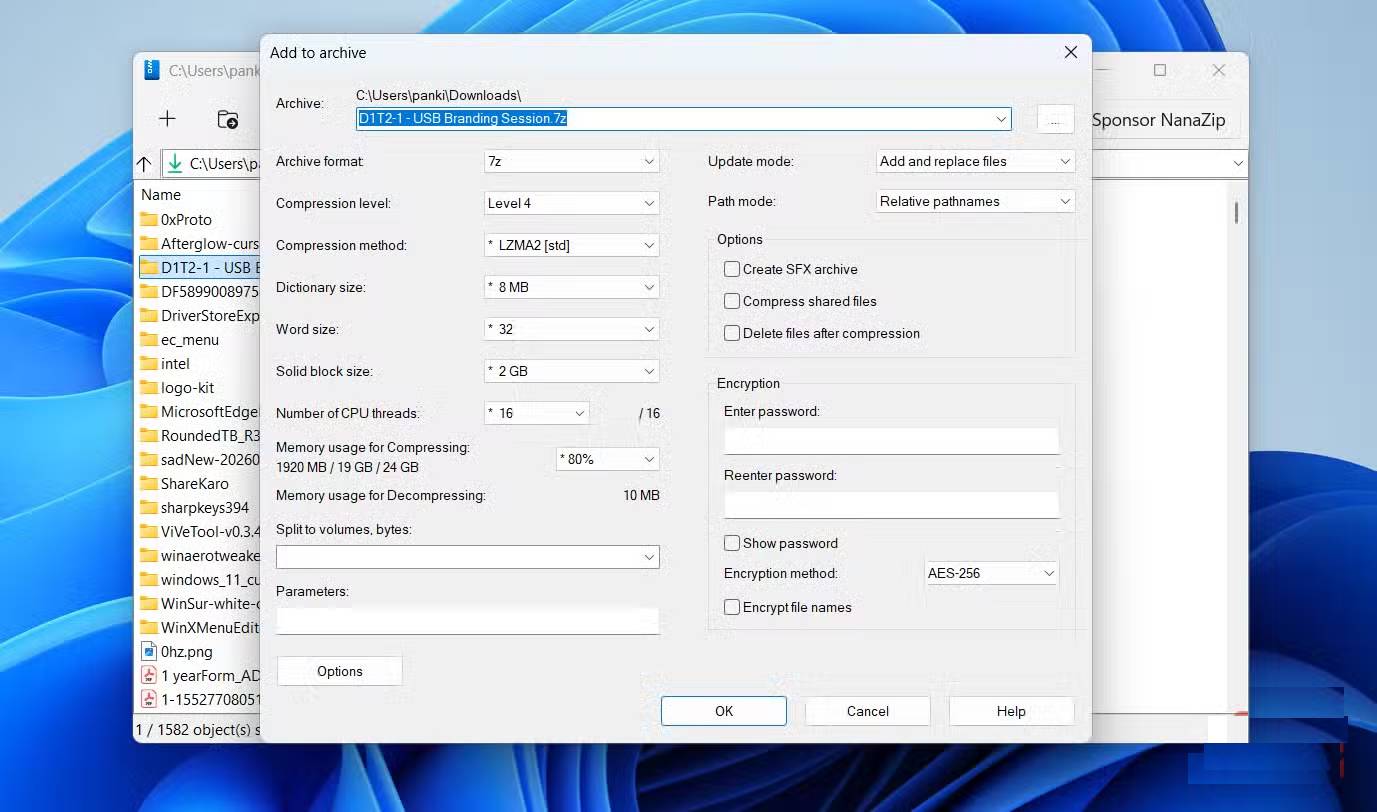
Task: Click the open folder icon on the toolbar
Action: pos(228,118)
